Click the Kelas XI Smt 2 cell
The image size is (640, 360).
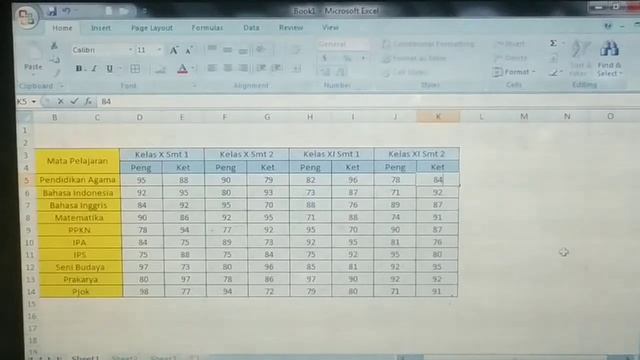[416, 154]
